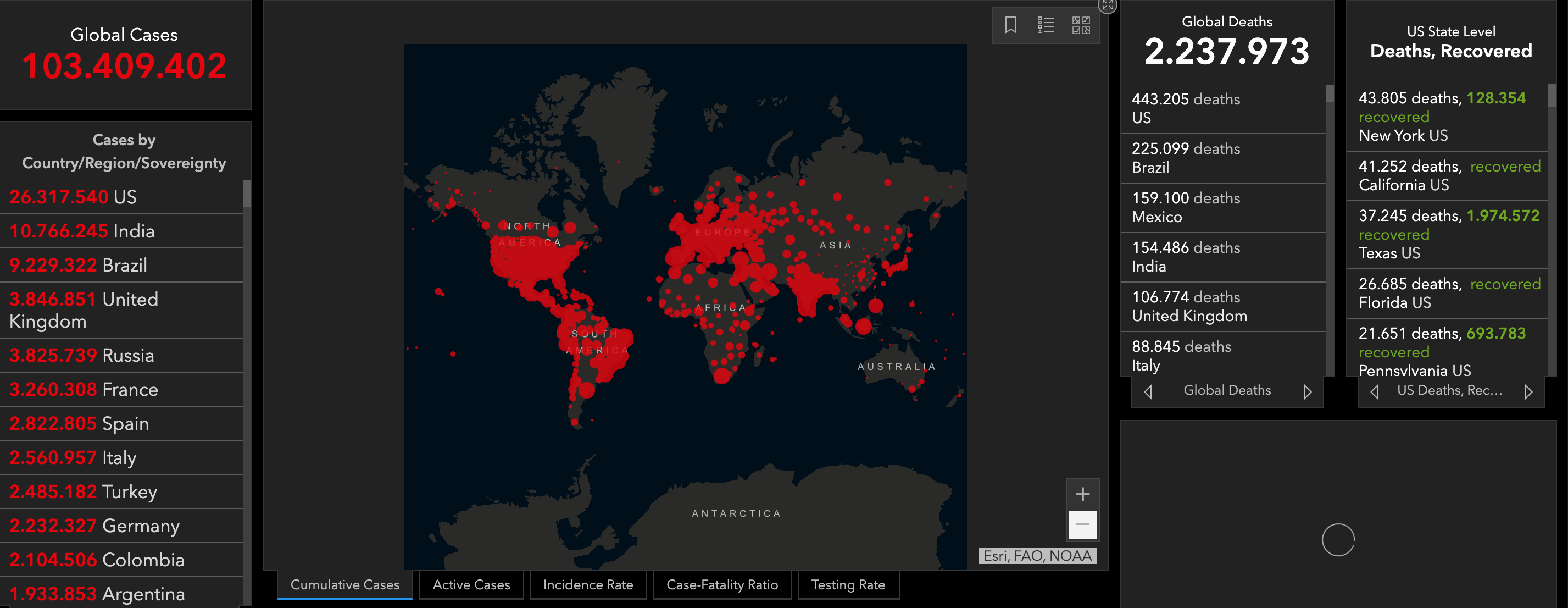Go to next Global Deaths panel arrow
1568x608 pixels.
1307,392
